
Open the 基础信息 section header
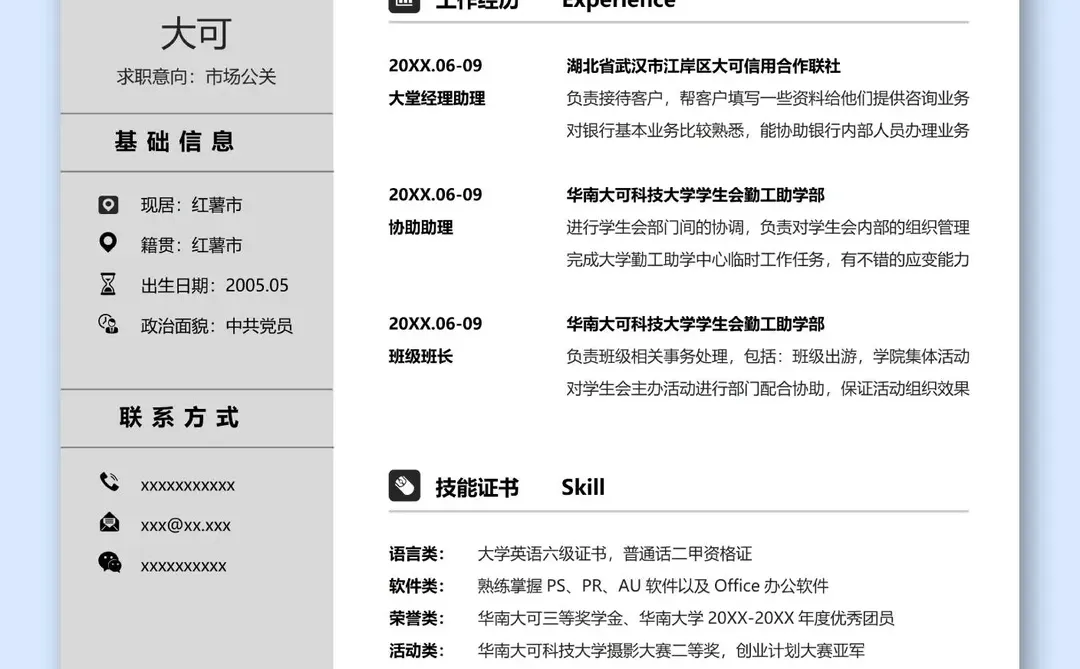[x=176, y=142]
